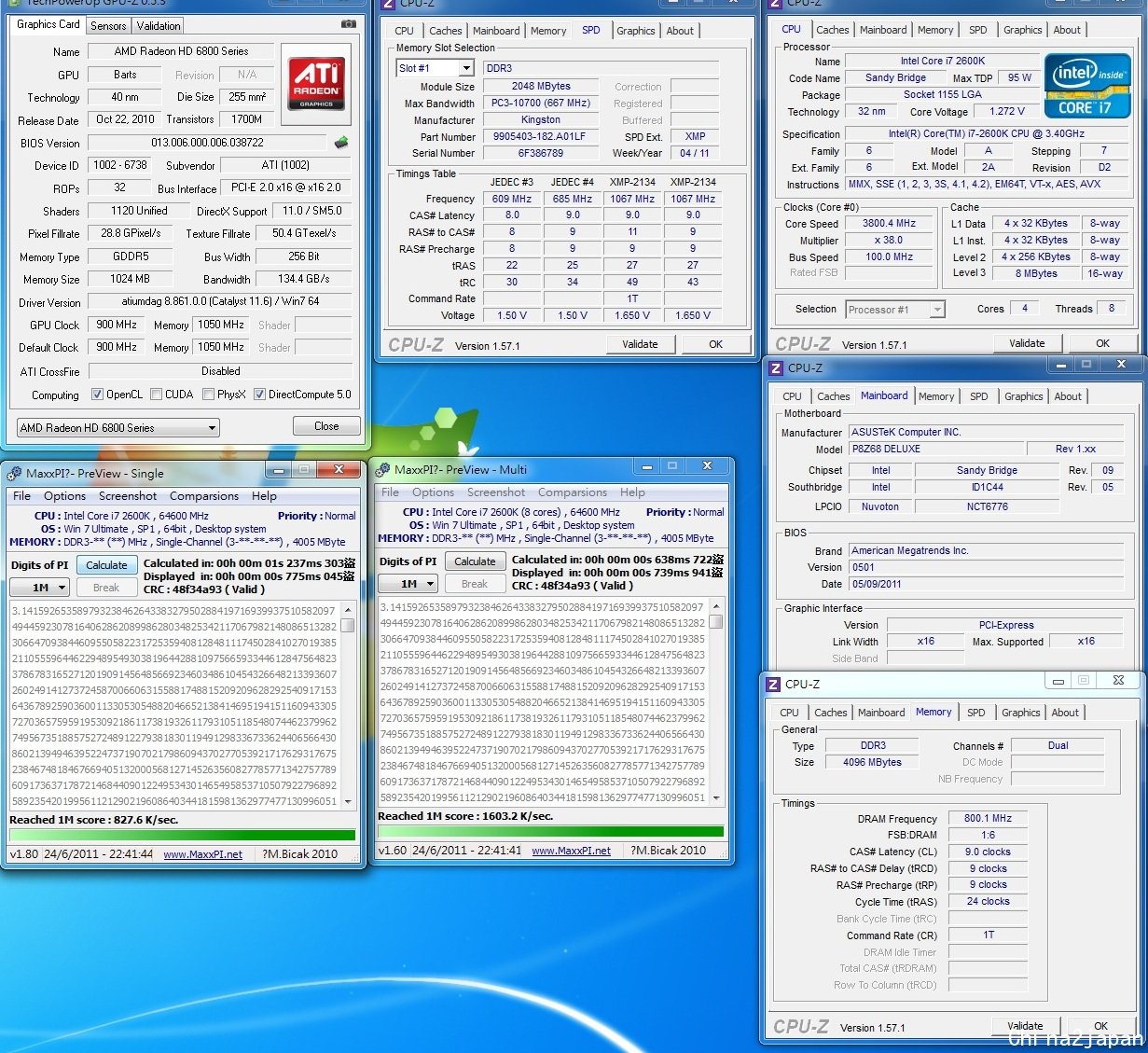
Task: Click Calculate in MaxxPI Single
Action: [x=106, y=565]
